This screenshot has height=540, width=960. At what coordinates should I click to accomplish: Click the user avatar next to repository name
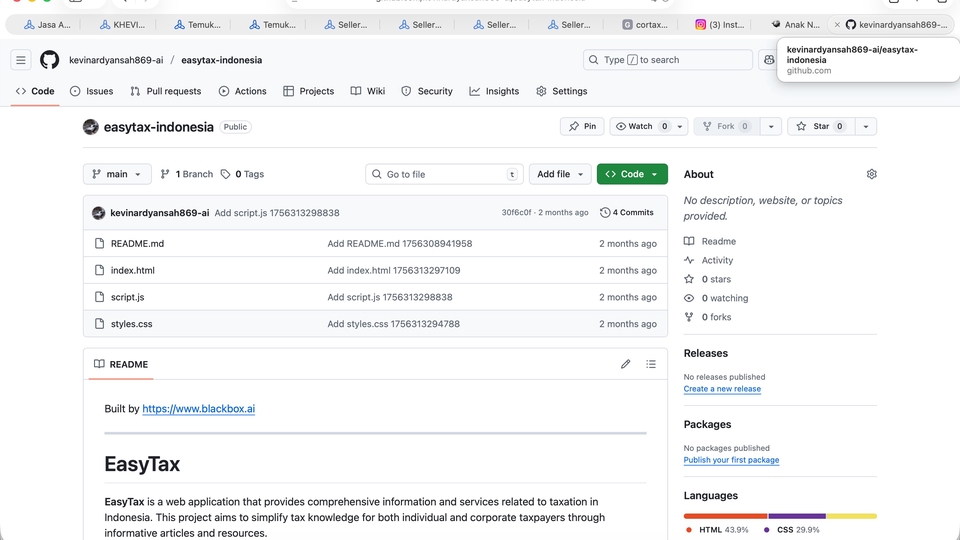(x=91, y=127)
